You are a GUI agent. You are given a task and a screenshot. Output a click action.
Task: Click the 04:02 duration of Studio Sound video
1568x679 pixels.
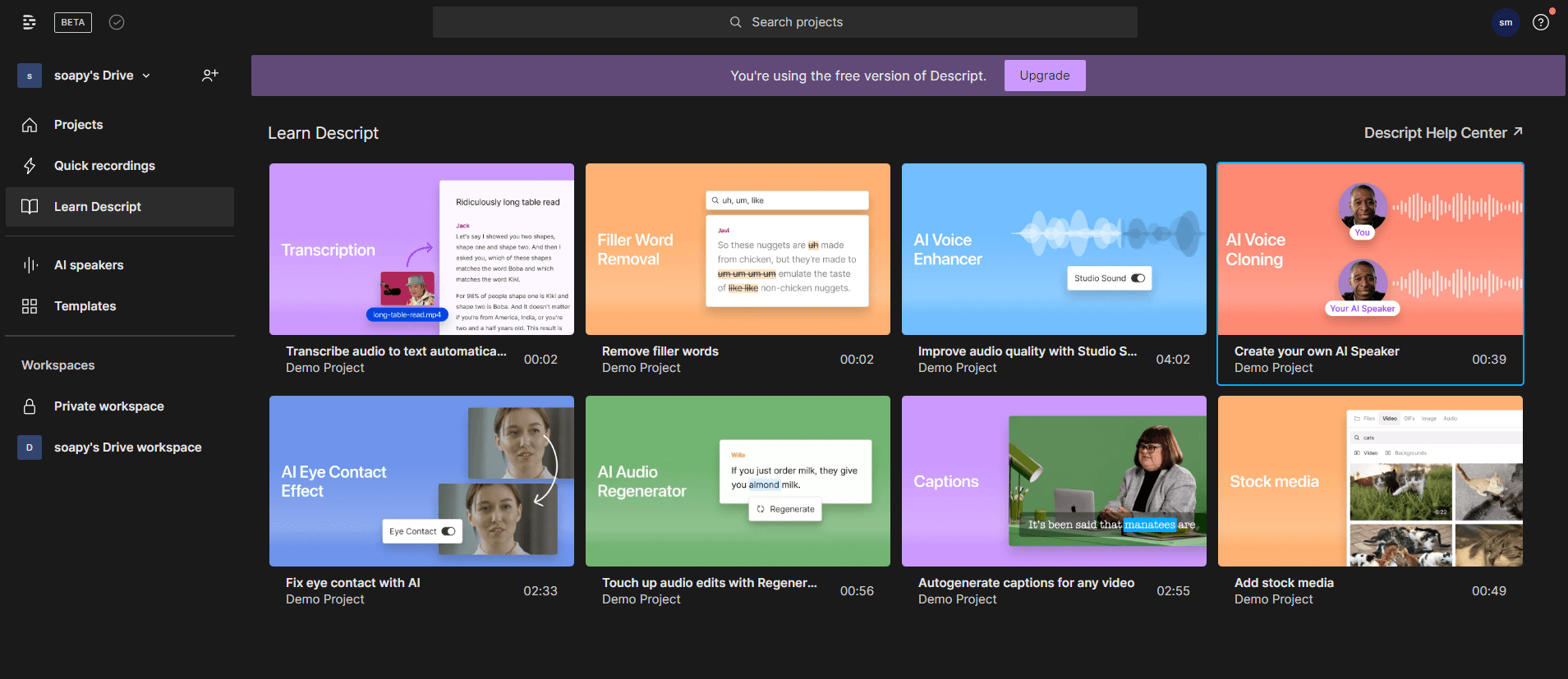coord(1173,360)
